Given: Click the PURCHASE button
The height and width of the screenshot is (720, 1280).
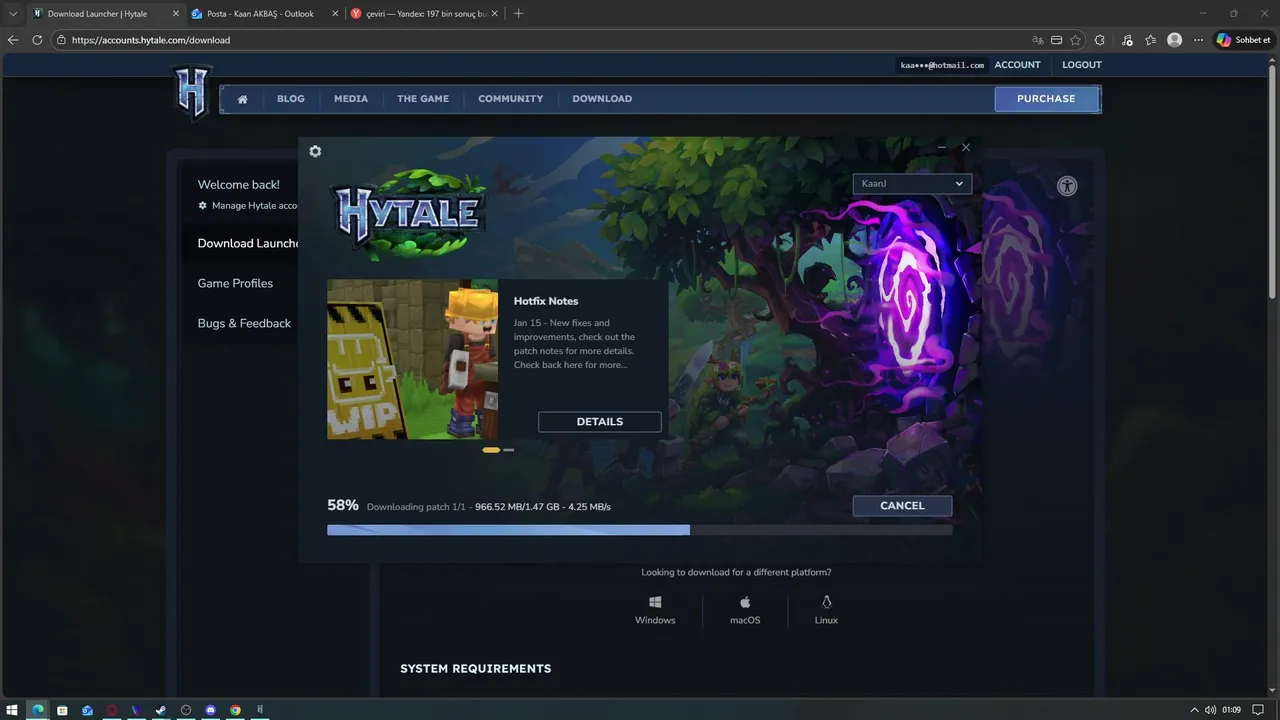Looking at the screenshot, I should [1046, 99].
